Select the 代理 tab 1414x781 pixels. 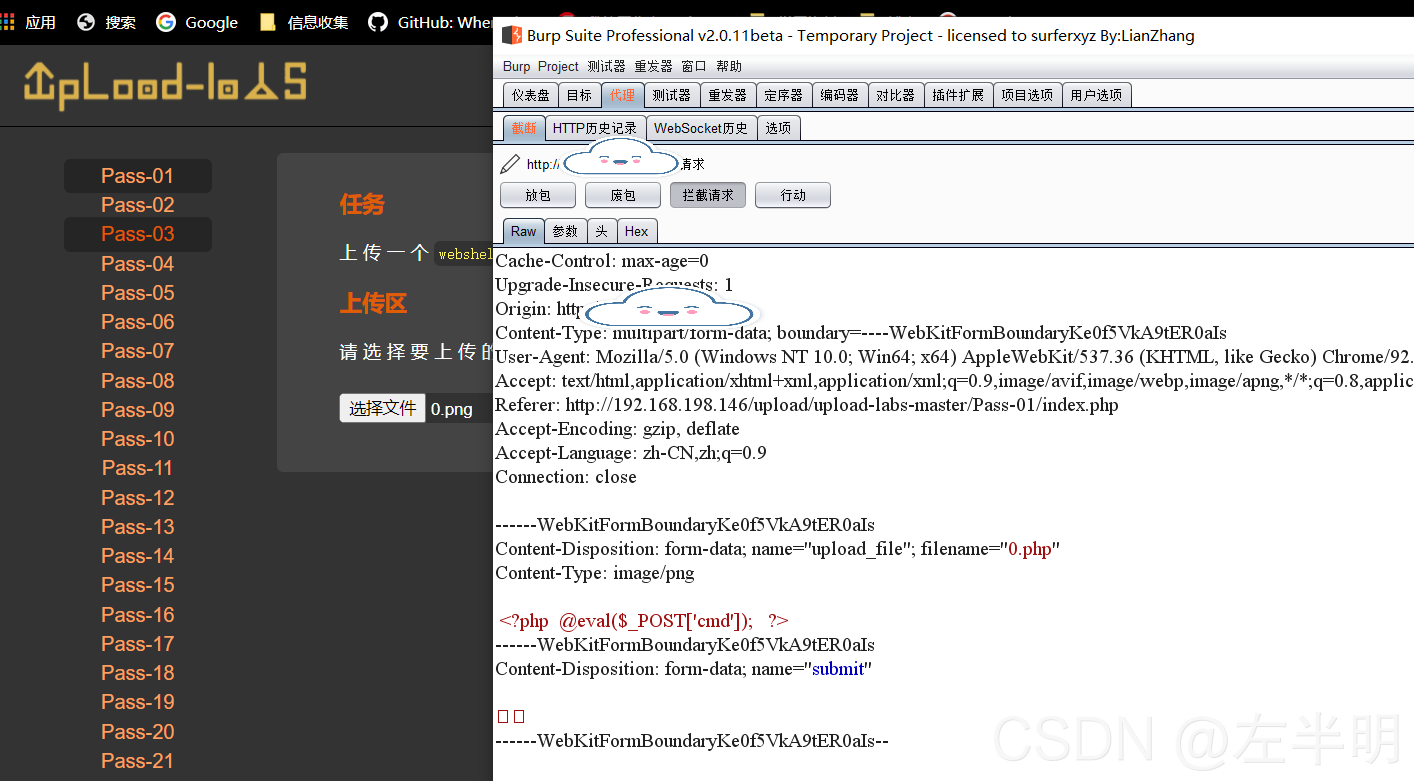click(x=622, y=95)
